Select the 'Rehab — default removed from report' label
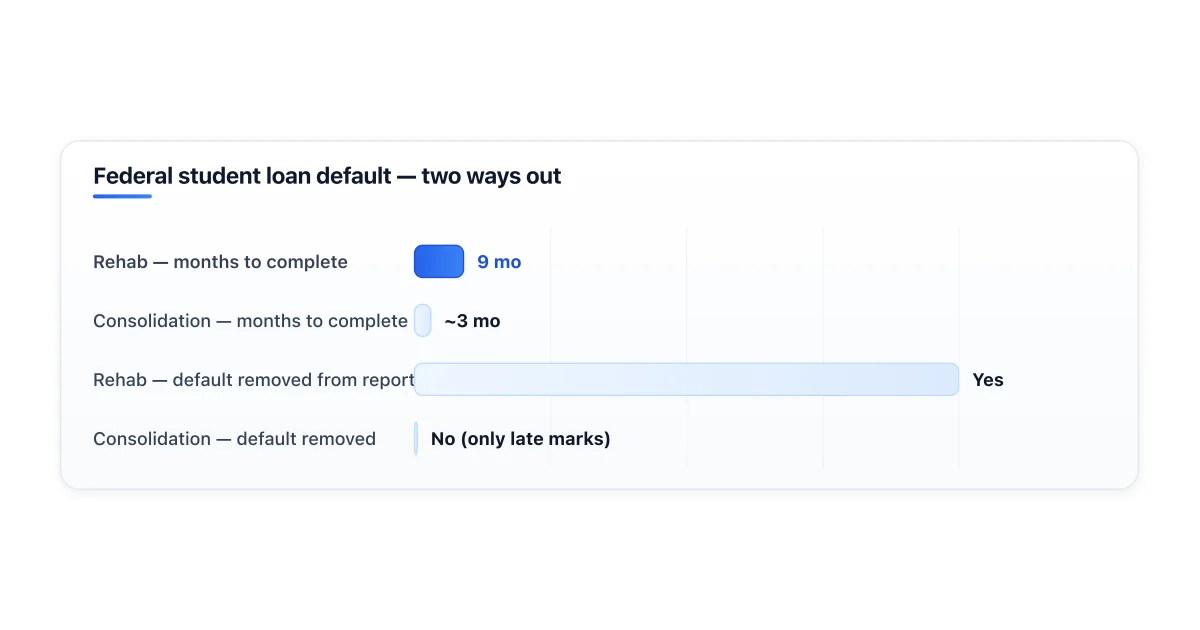 coord(254,380)
